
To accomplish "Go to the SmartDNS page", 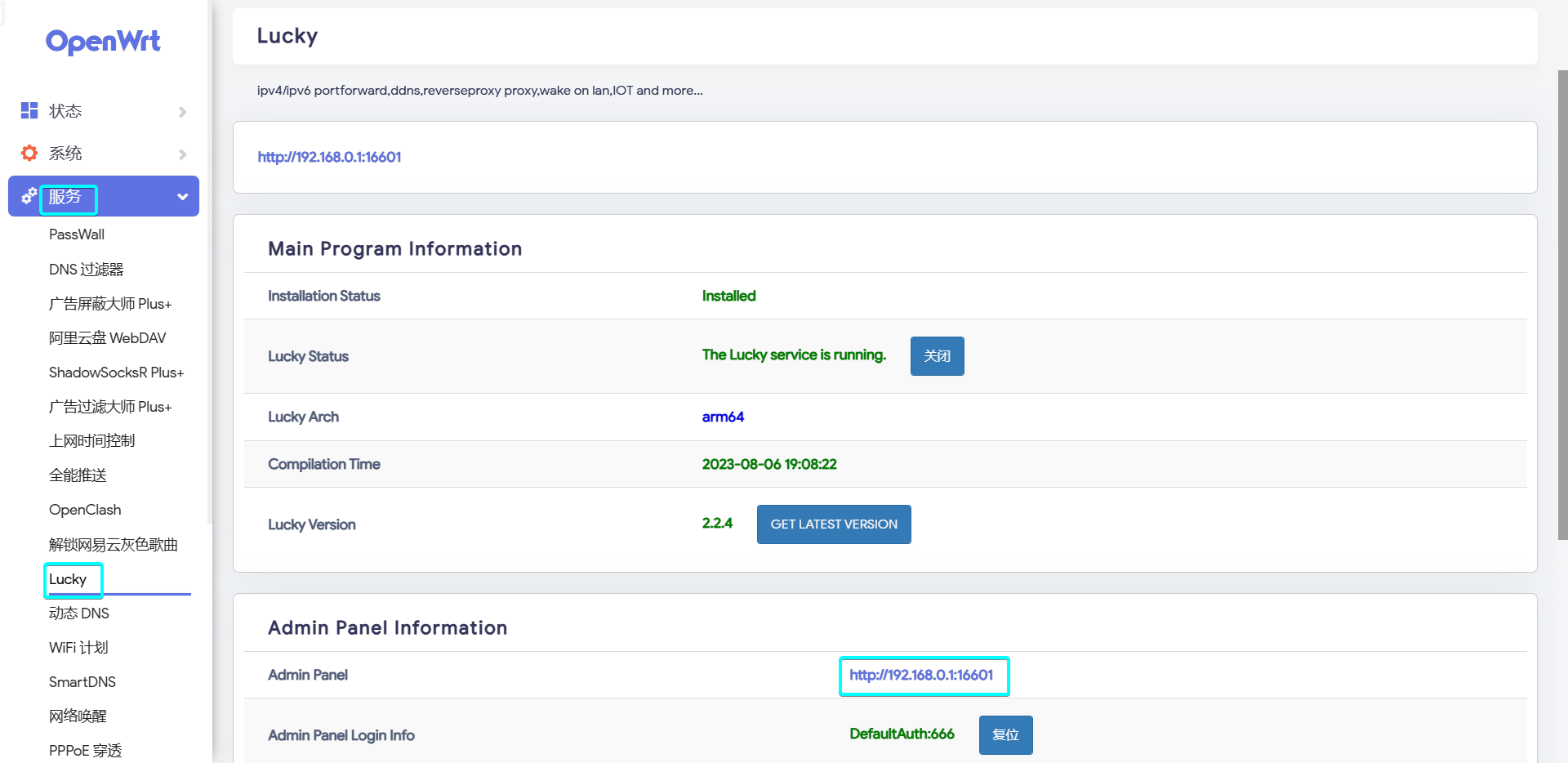I will (x=82, y=682).
